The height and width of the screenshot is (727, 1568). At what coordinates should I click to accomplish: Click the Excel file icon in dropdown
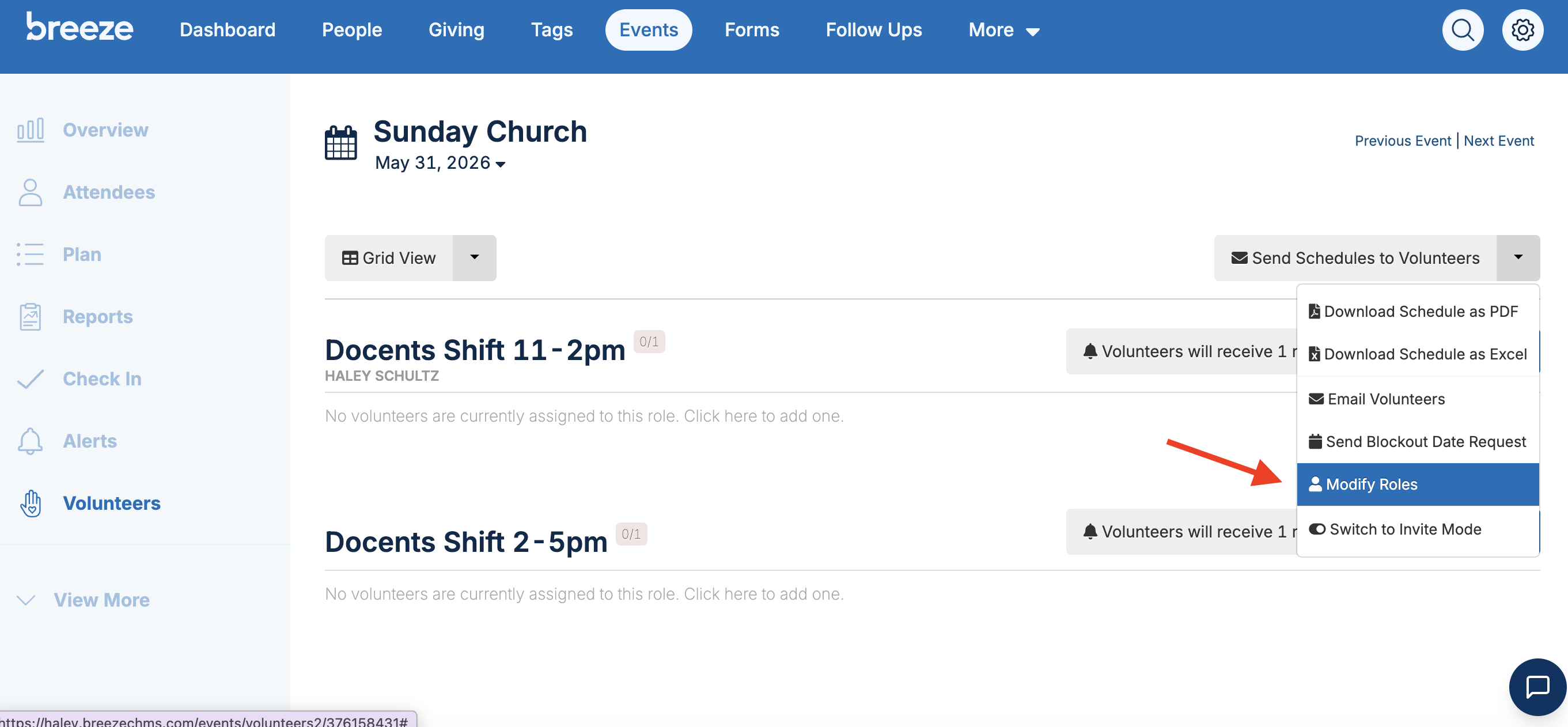(x=1314, y=354)
